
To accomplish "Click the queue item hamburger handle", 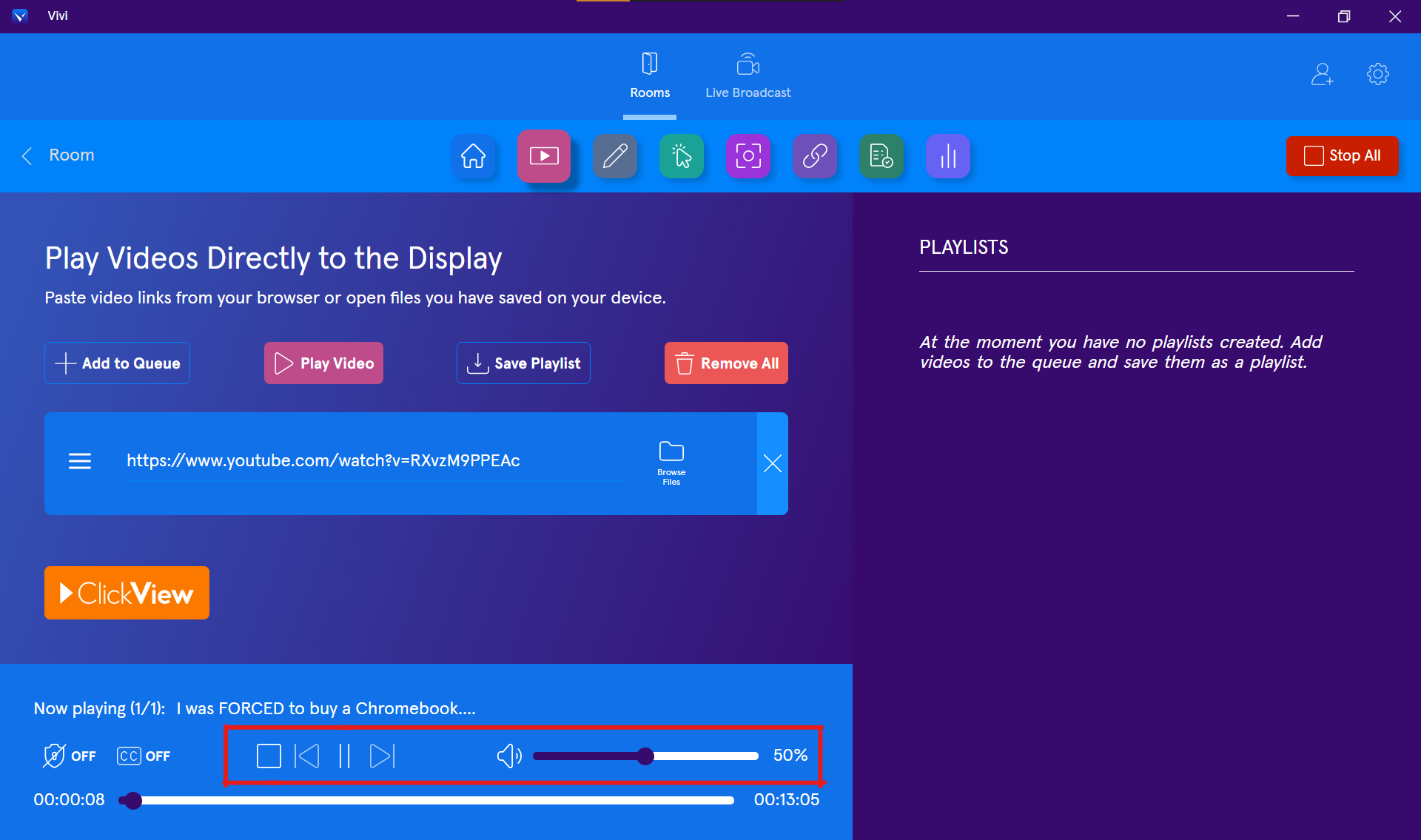I will (80, 462).
